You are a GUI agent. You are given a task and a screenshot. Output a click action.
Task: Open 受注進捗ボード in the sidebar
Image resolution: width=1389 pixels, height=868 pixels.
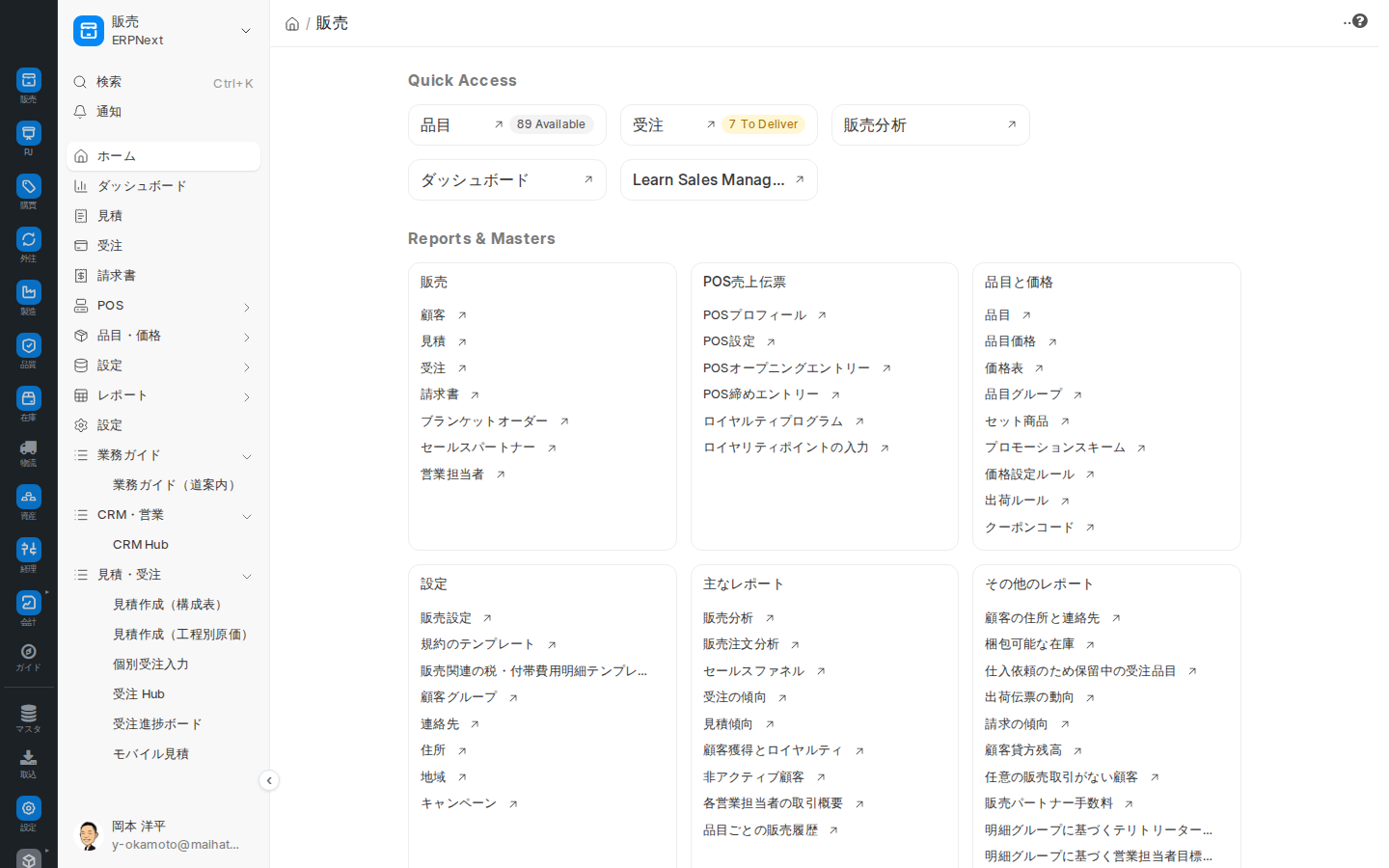click(157, 724)
